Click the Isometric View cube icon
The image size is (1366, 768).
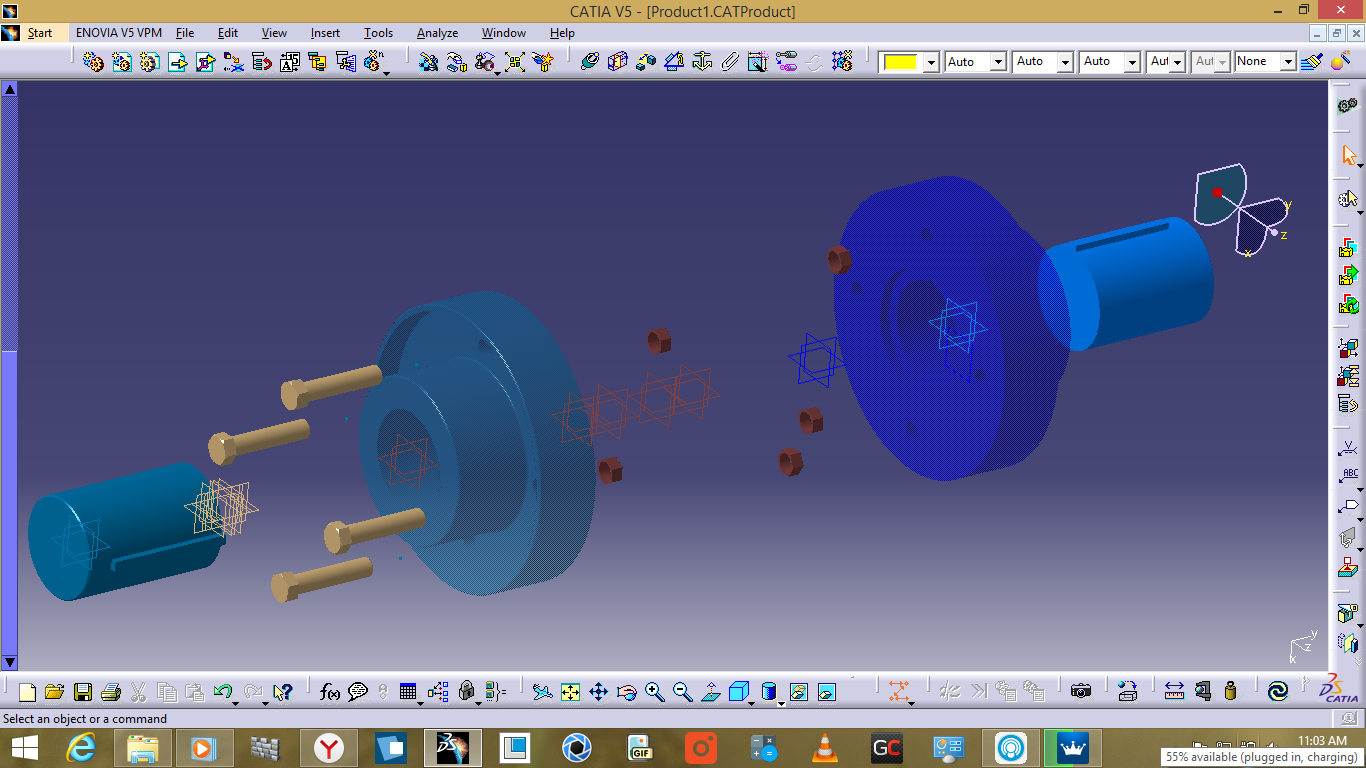739,691
